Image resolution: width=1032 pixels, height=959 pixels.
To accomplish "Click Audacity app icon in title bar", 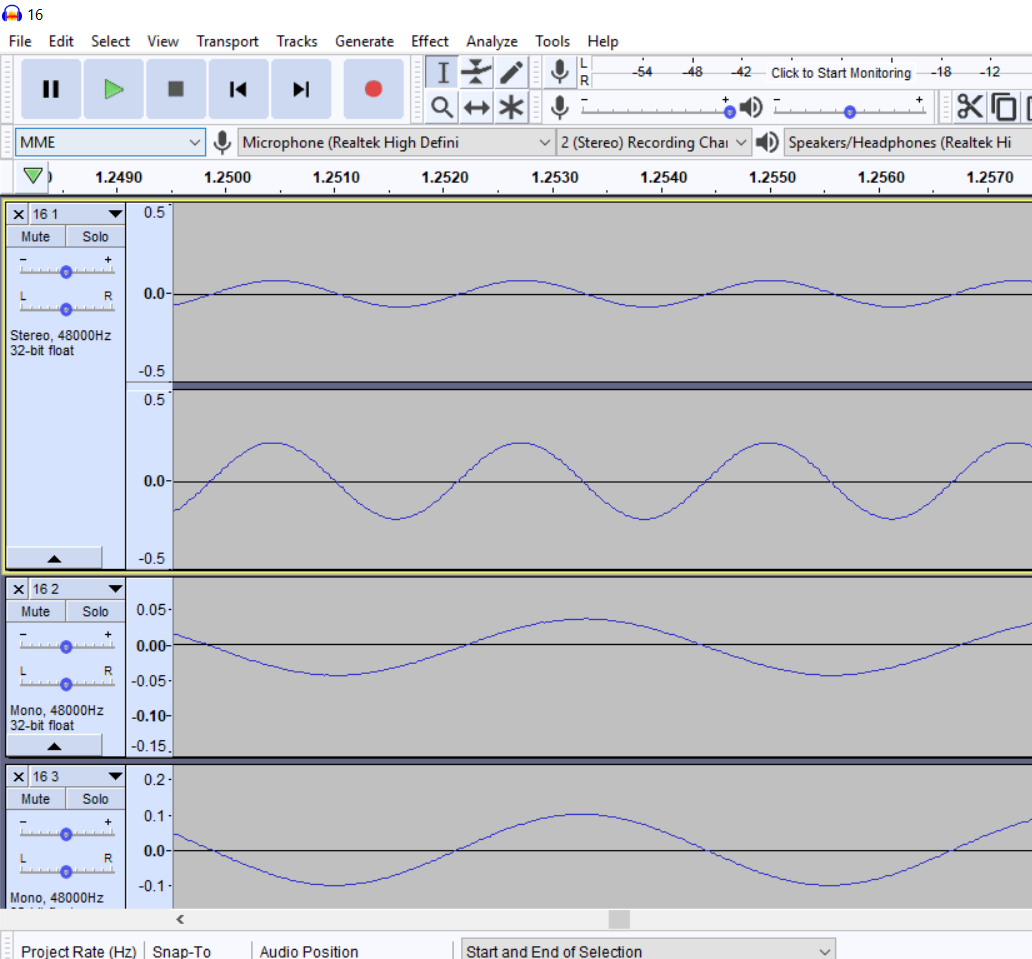I will pyautogui.click(x=12, y=13).
